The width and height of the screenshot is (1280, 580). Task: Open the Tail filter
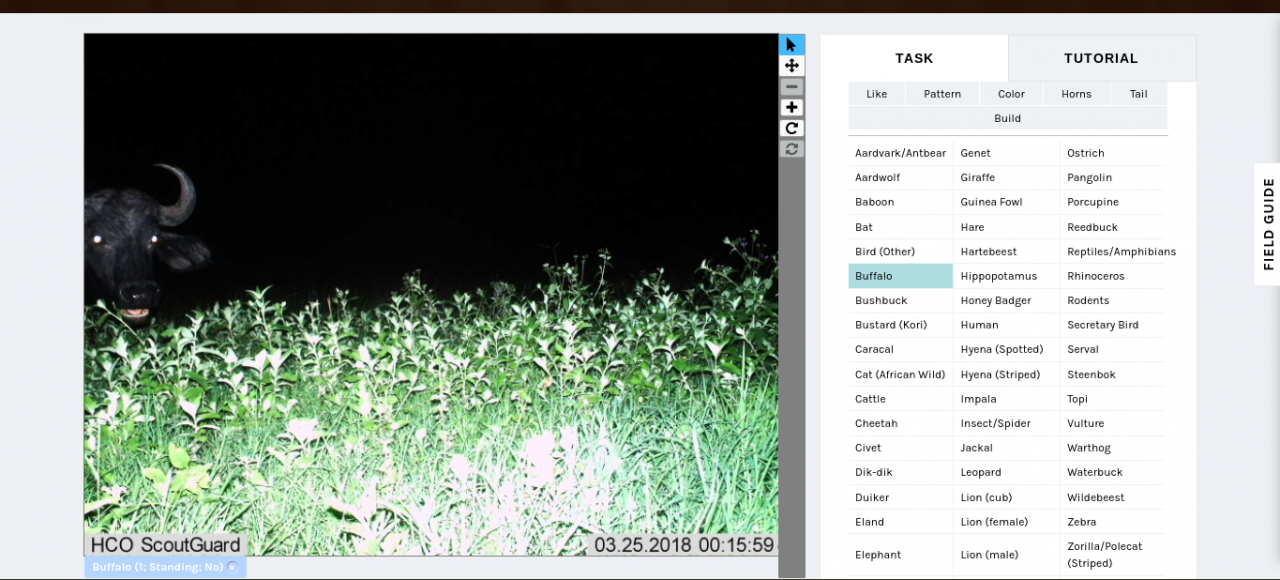point(1138,94)
